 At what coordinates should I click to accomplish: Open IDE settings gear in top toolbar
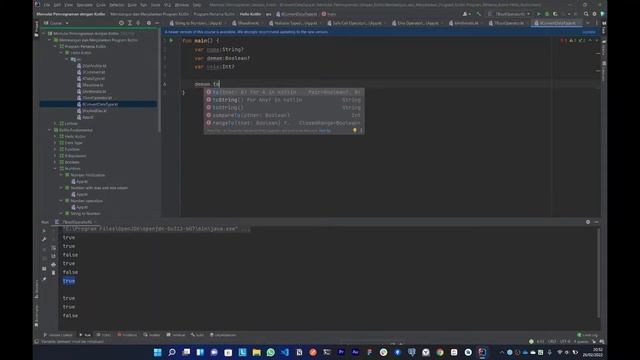click(x=594, y=14)
